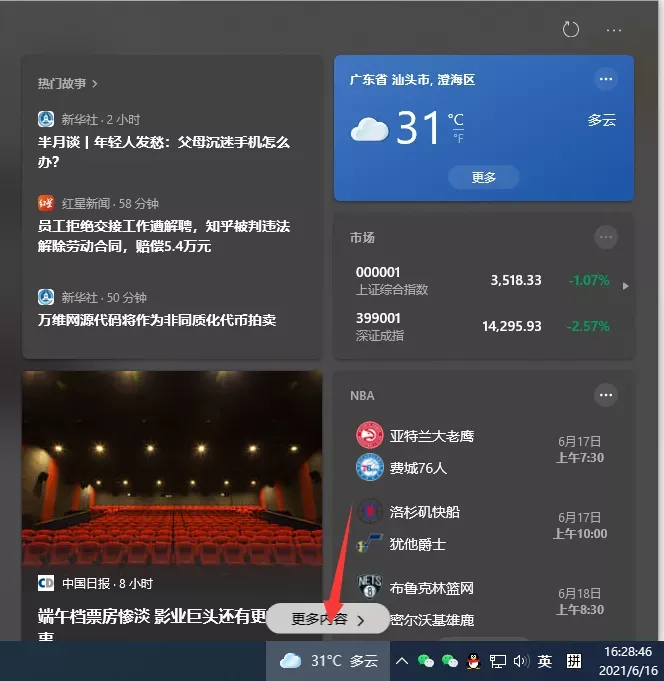Open story 万维网源代码将作为非同质化代币拍卖

157,320
